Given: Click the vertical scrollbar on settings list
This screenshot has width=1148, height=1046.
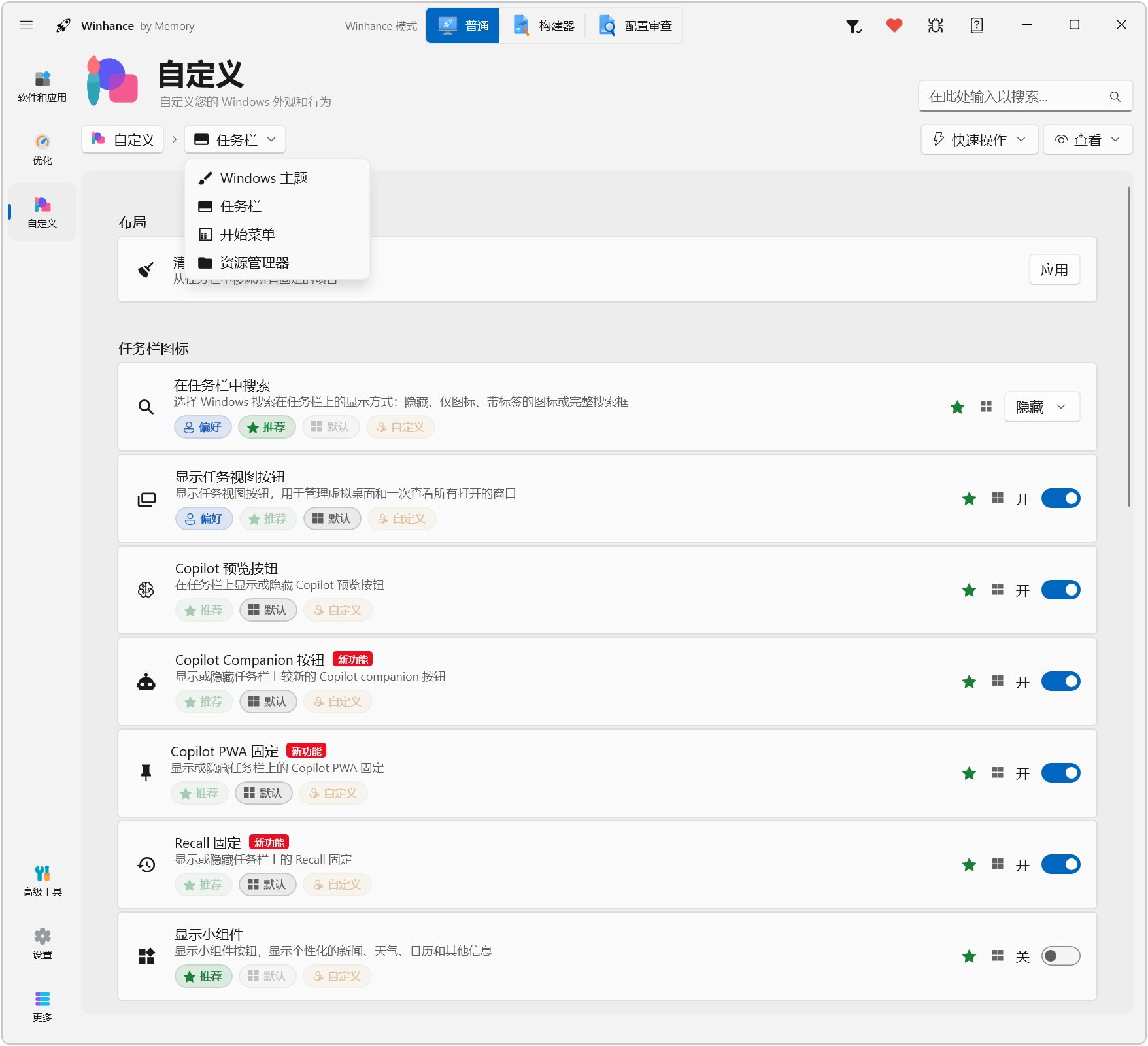Looking at the screenshot, I should click(x=1129, y=346).
